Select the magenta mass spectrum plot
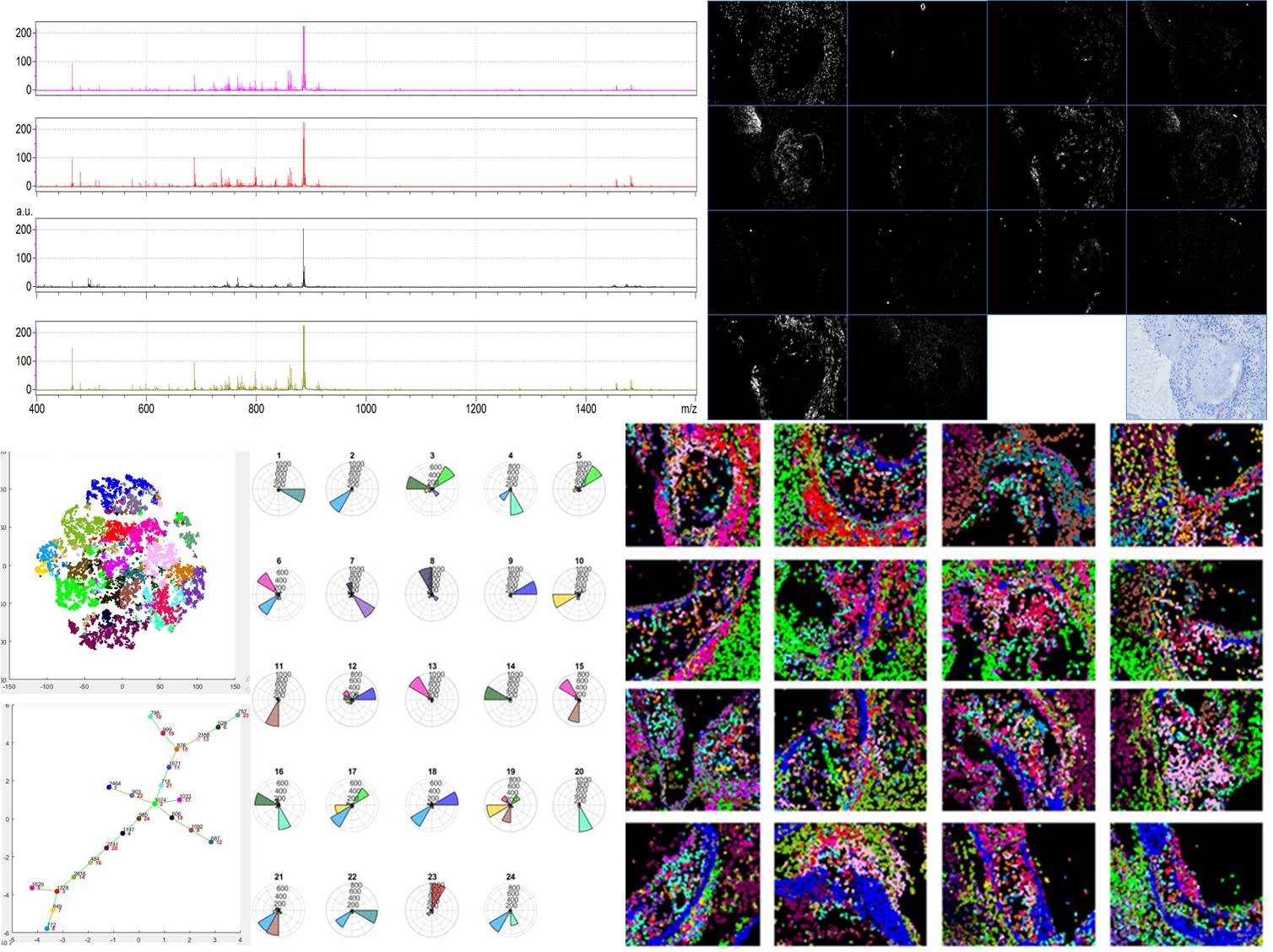Screen dimensions: 1273x952 click(366, 58)
